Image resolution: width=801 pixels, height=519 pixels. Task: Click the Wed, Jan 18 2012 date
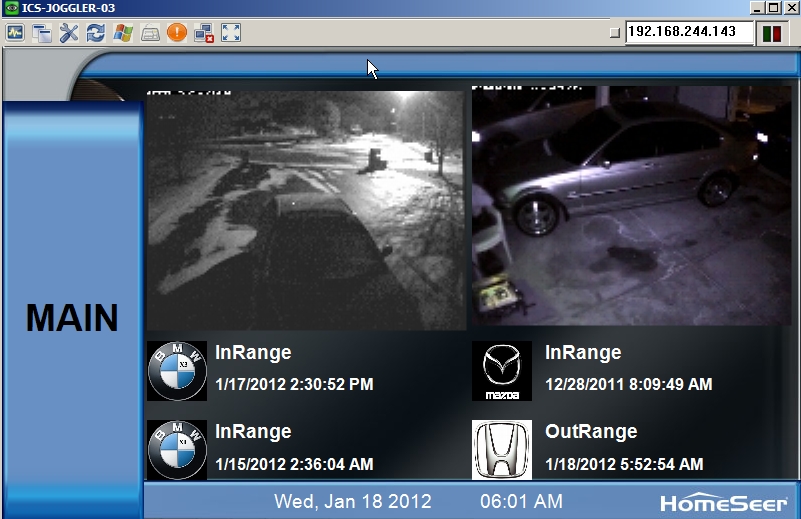pyautogui.click(x=352, y=502)
